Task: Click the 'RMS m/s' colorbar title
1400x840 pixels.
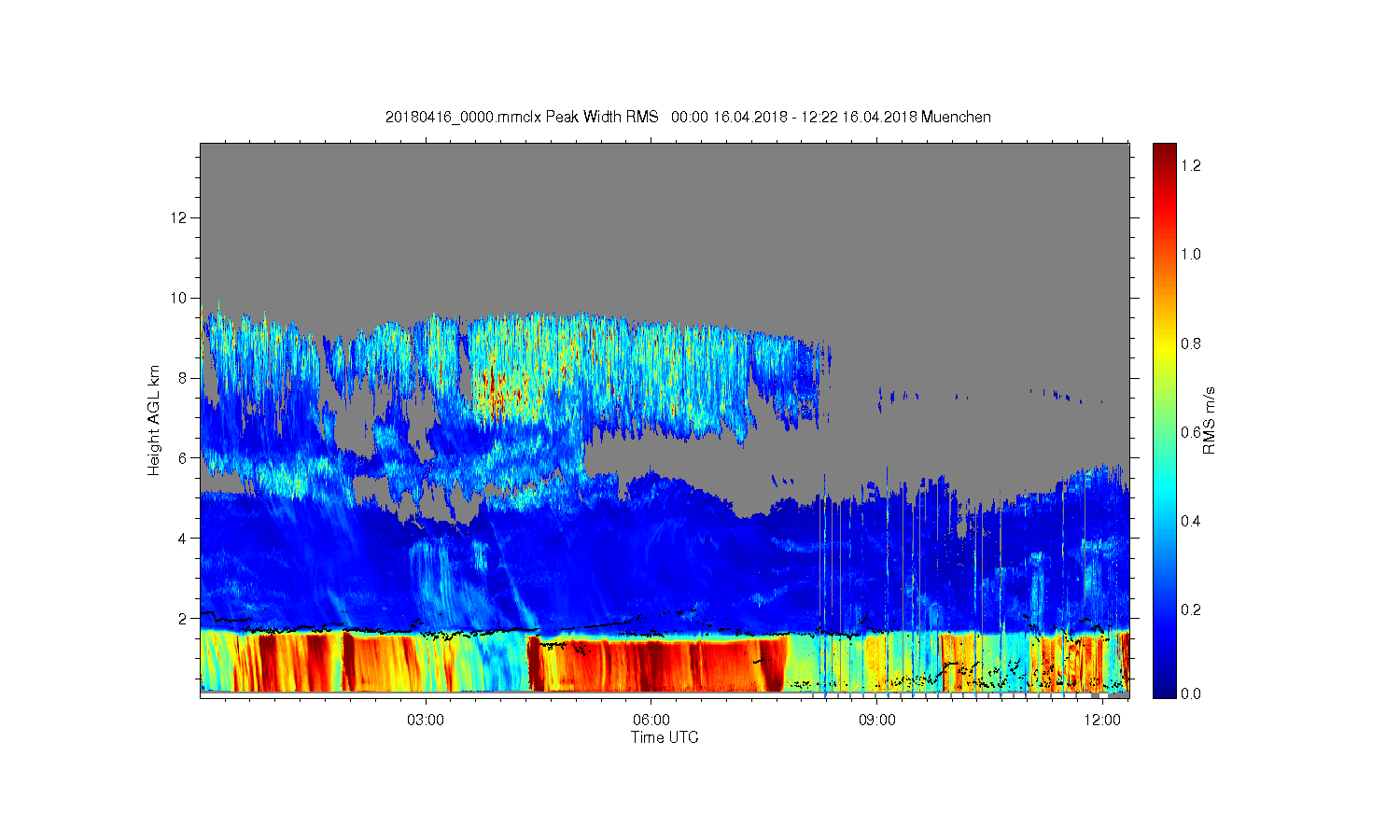Action: pyautogui.click(x=1209, y=420)
